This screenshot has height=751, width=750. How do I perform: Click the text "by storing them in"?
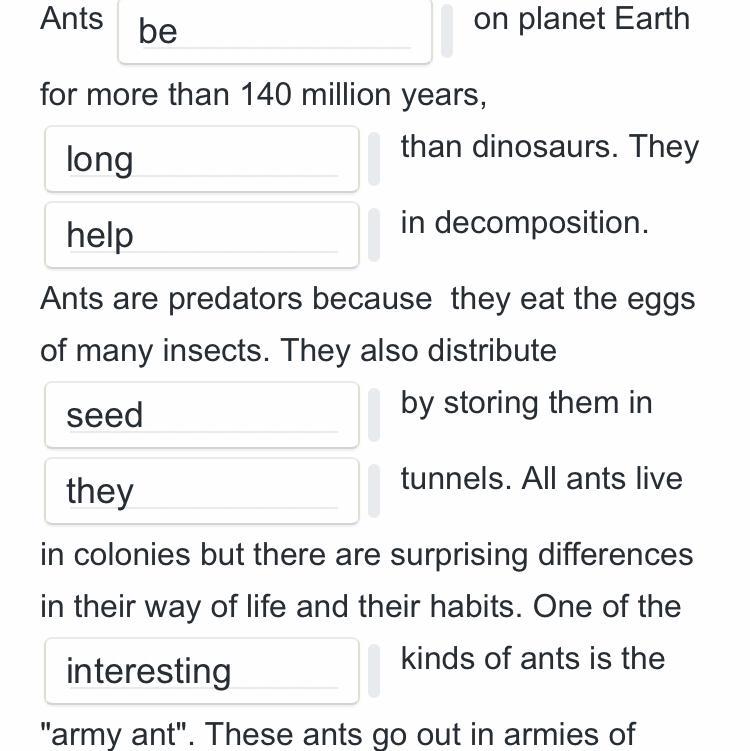tap(526, 403)
